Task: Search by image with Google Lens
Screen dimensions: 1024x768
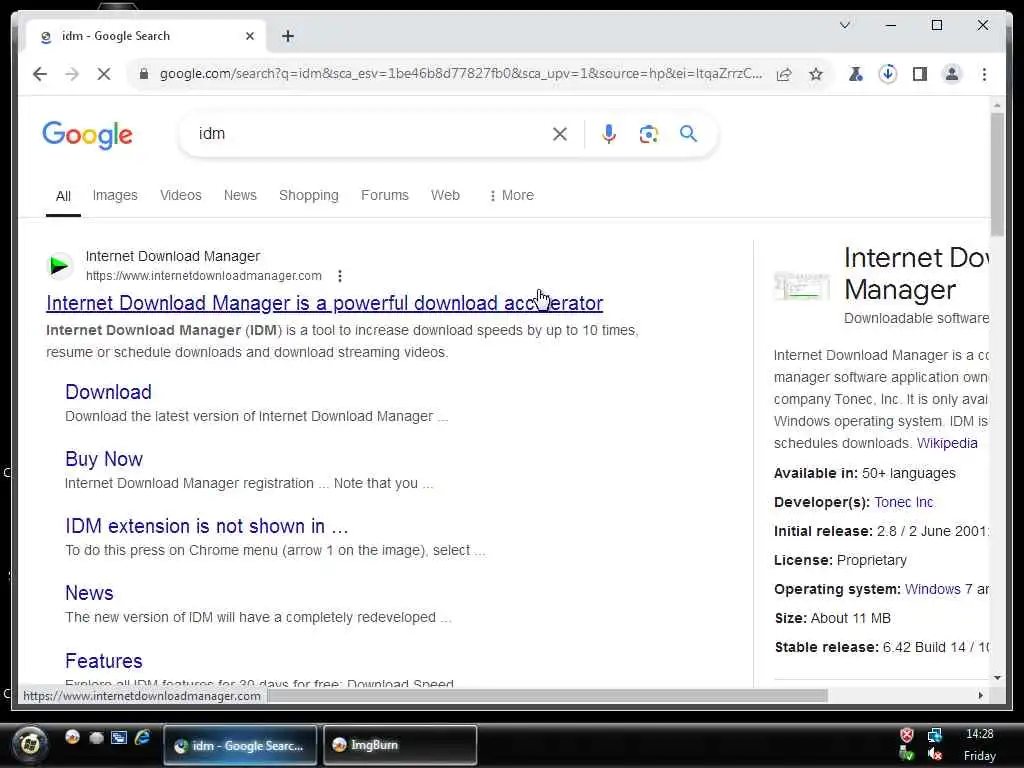Action: (x=648, y=134)
